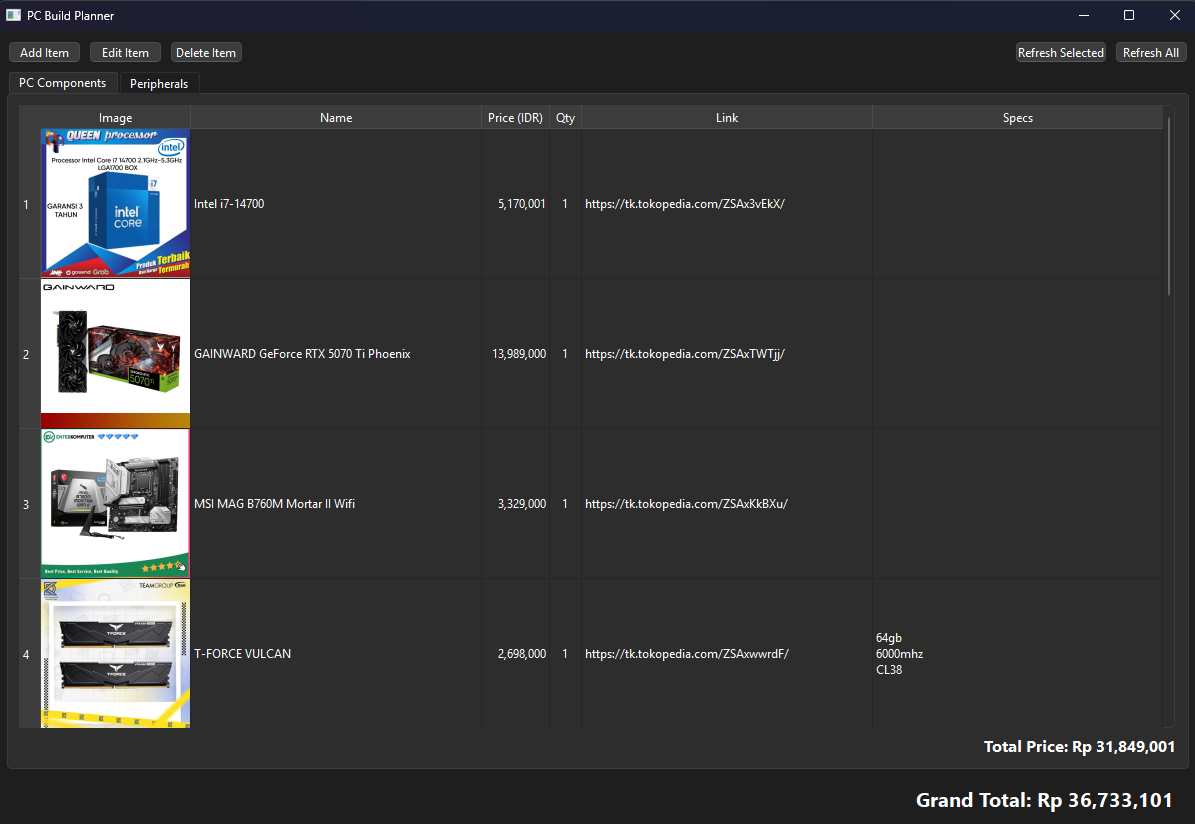
Task: Click the Specs column header
Action: 1017,117
